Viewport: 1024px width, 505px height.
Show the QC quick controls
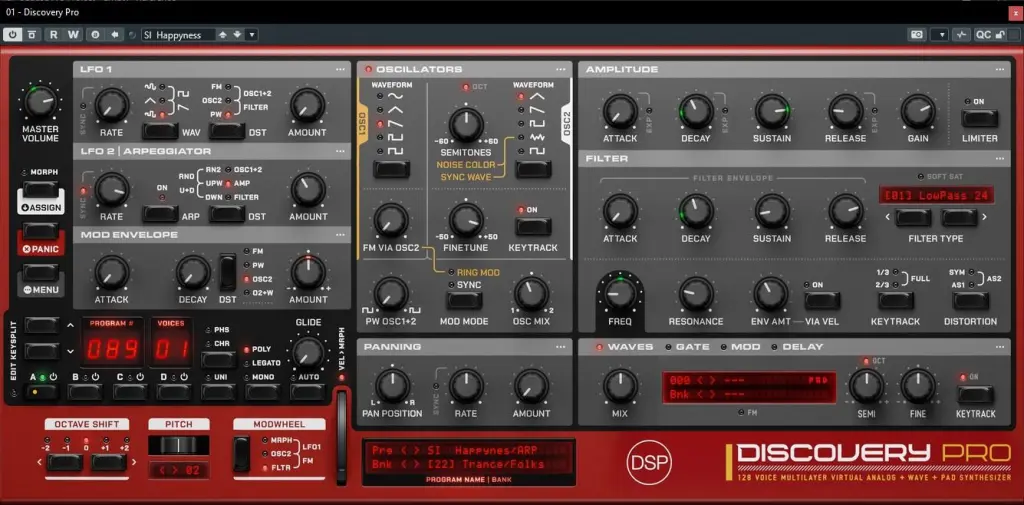coord(983,35)
